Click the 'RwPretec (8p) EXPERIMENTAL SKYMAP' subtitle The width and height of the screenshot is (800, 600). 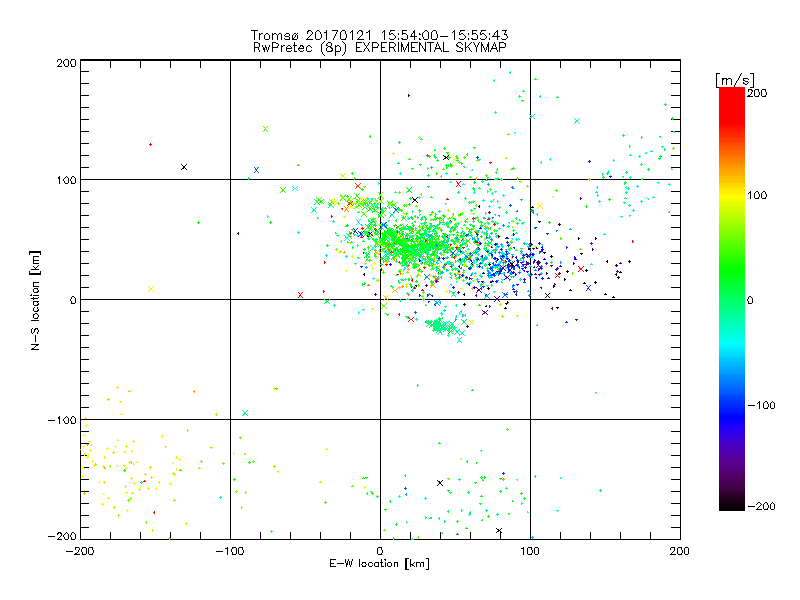click(380, 47)
